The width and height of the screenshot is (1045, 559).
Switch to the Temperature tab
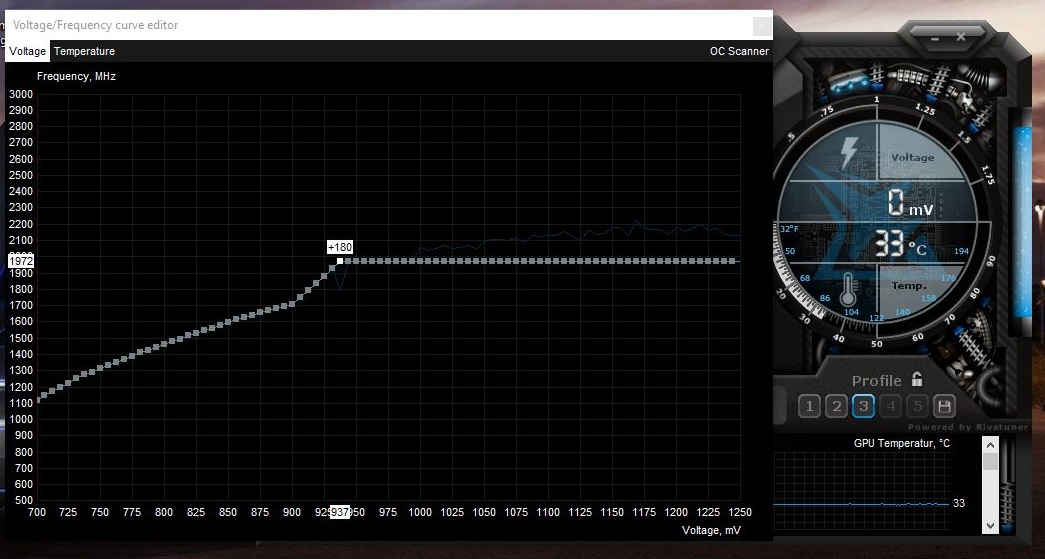[x=84, y=51]
